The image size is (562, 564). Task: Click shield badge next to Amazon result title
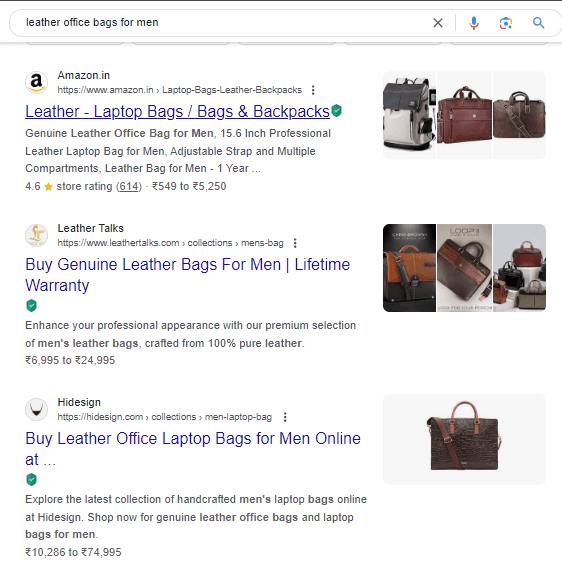click(337, 111)
